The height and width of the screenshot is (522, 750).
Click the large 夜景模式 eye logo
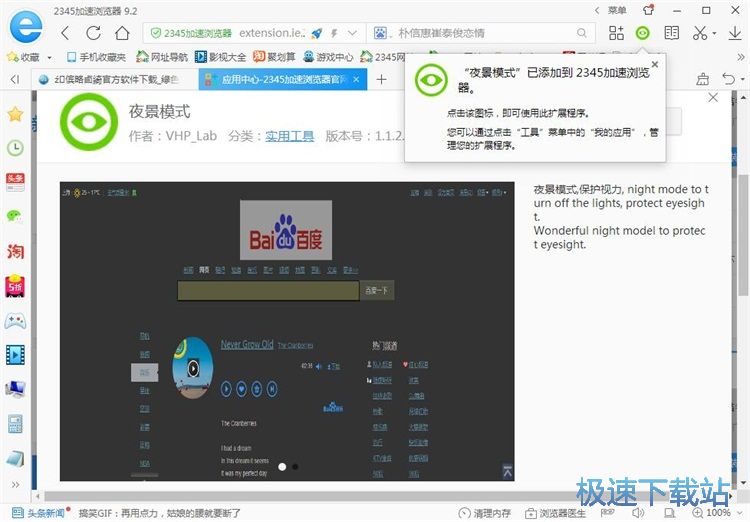89,122
